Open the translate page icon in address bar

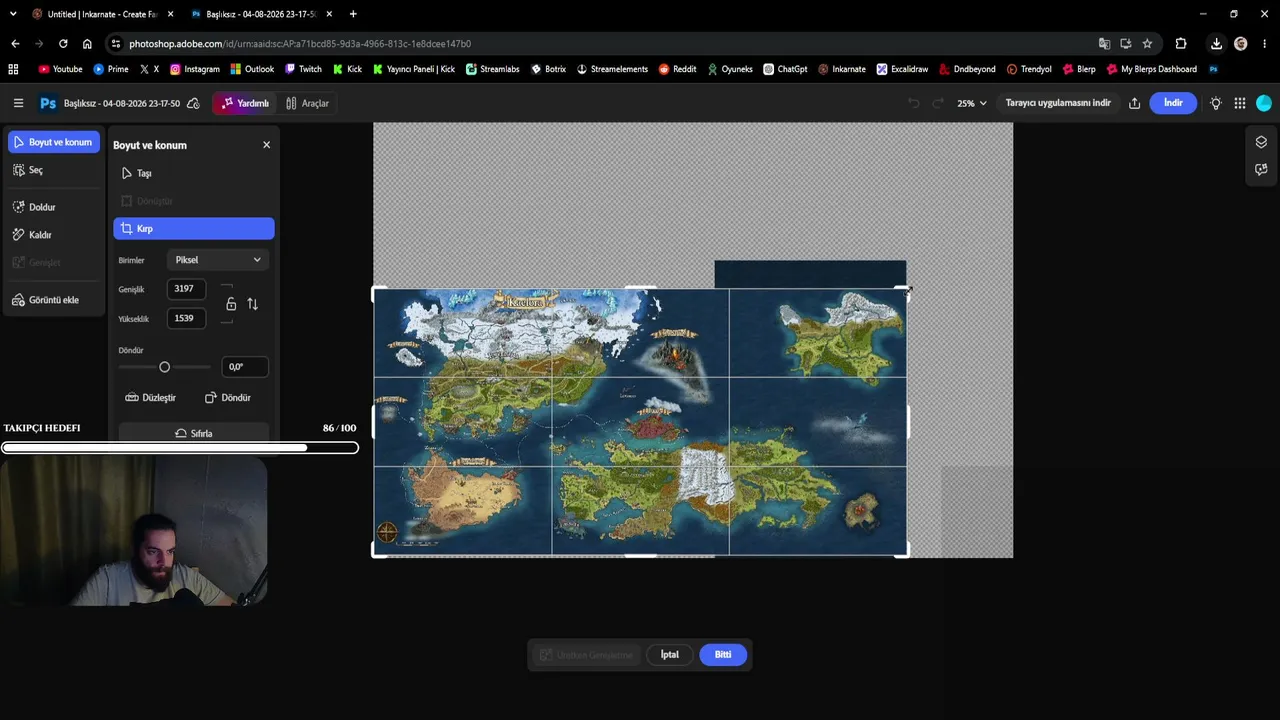click(x=1104, y=44)
